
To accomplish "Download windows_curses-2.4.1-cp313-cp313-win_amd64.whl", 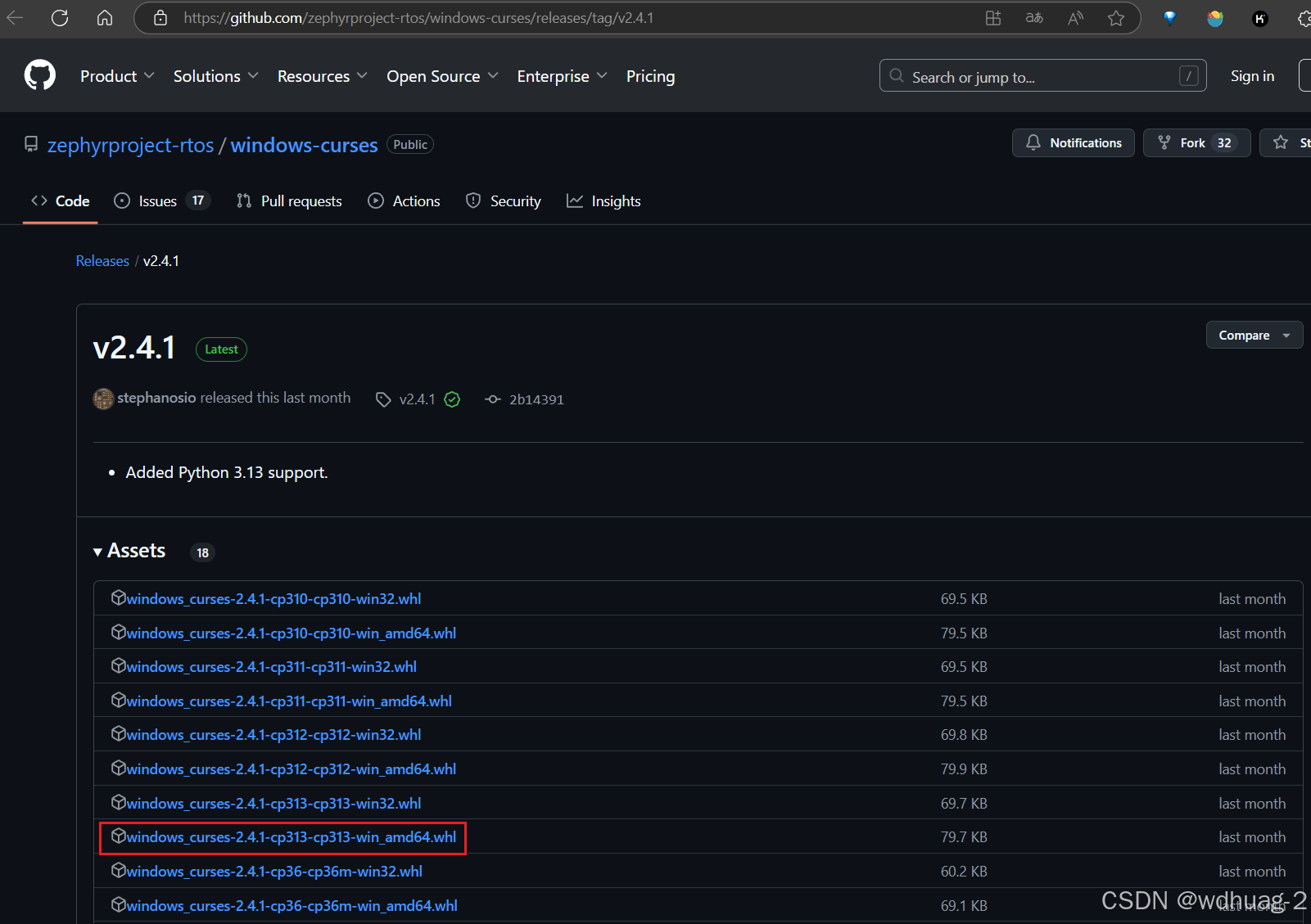I will point(291,837).
